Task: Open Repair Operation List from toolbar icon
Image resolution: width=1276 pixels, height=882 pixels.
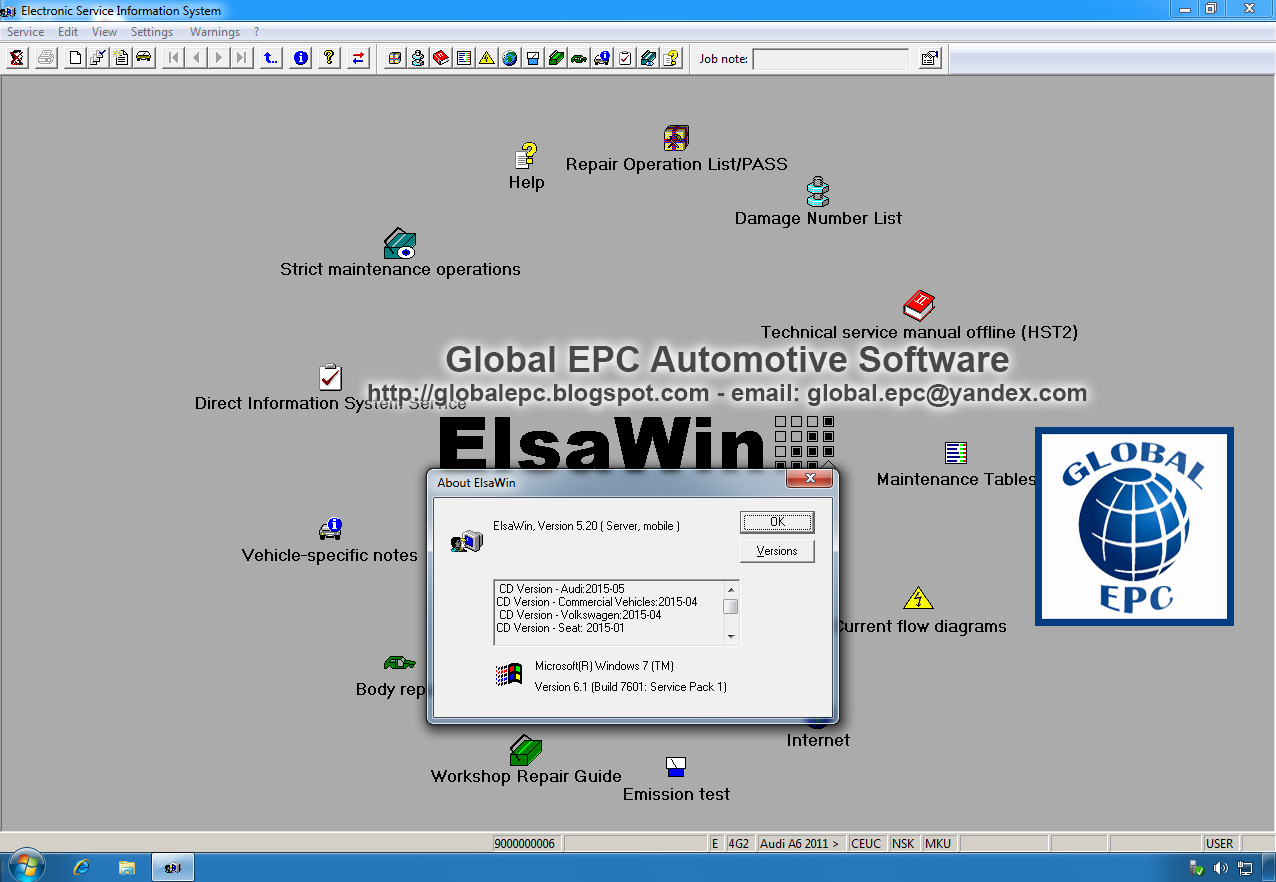Action: tap(395, 58)
